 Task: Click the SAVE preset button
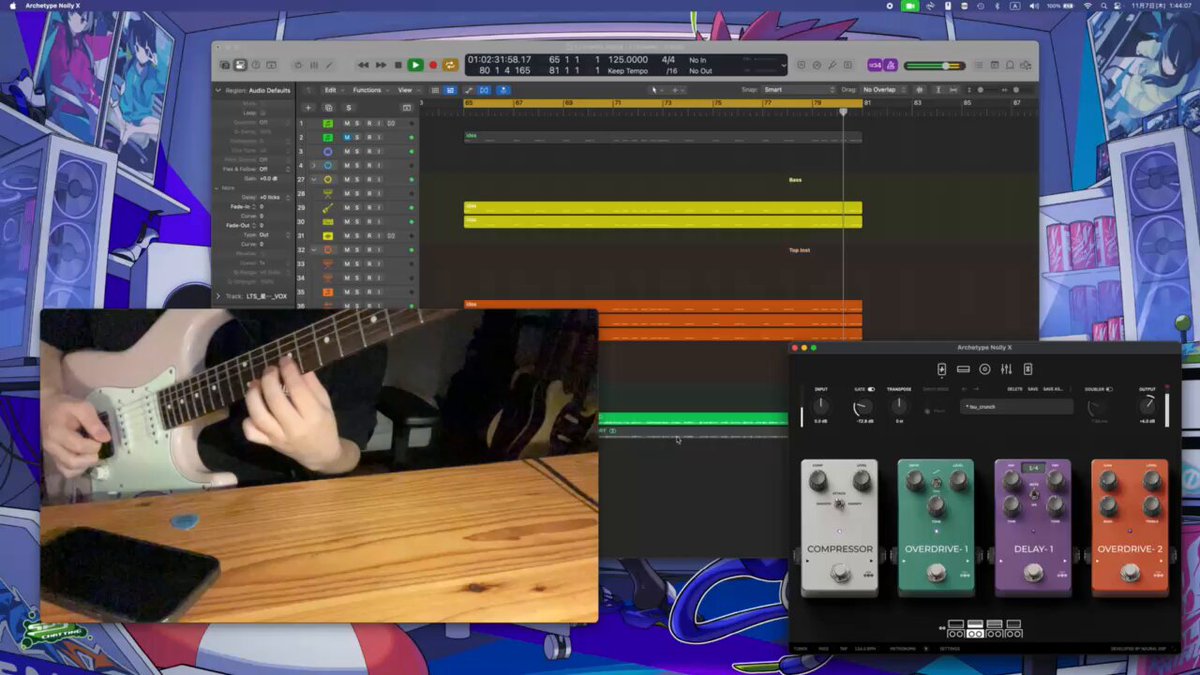coord(1032,389)
